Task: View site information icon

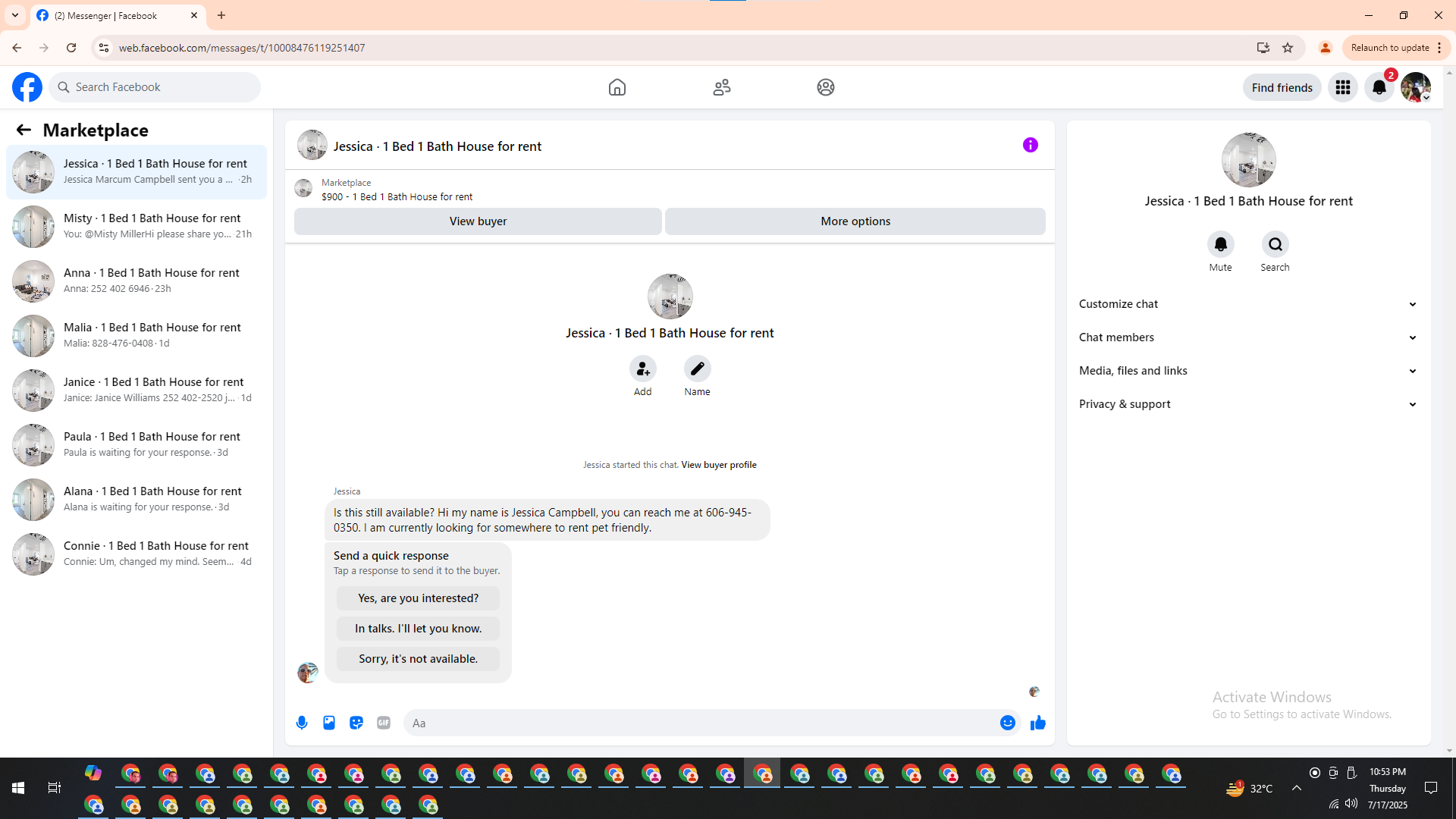Action: point(104,48)
